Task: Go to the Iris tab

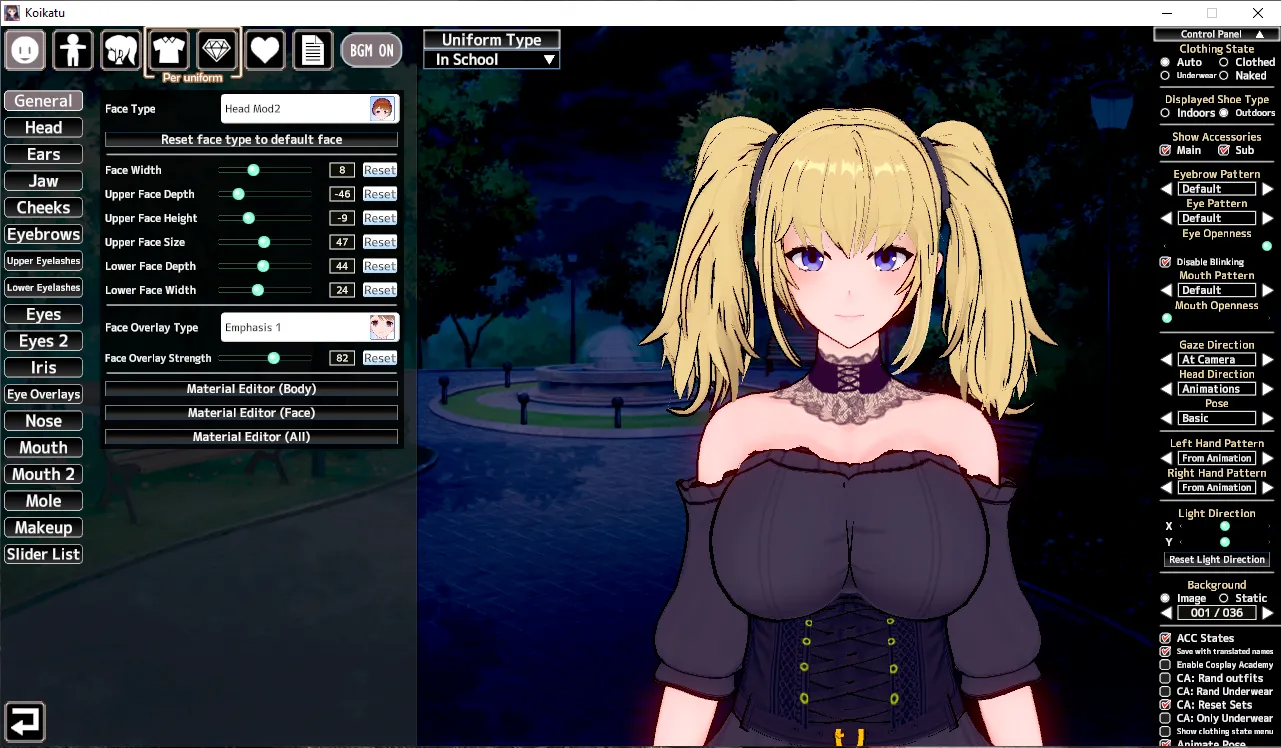Action: [43, 368]
